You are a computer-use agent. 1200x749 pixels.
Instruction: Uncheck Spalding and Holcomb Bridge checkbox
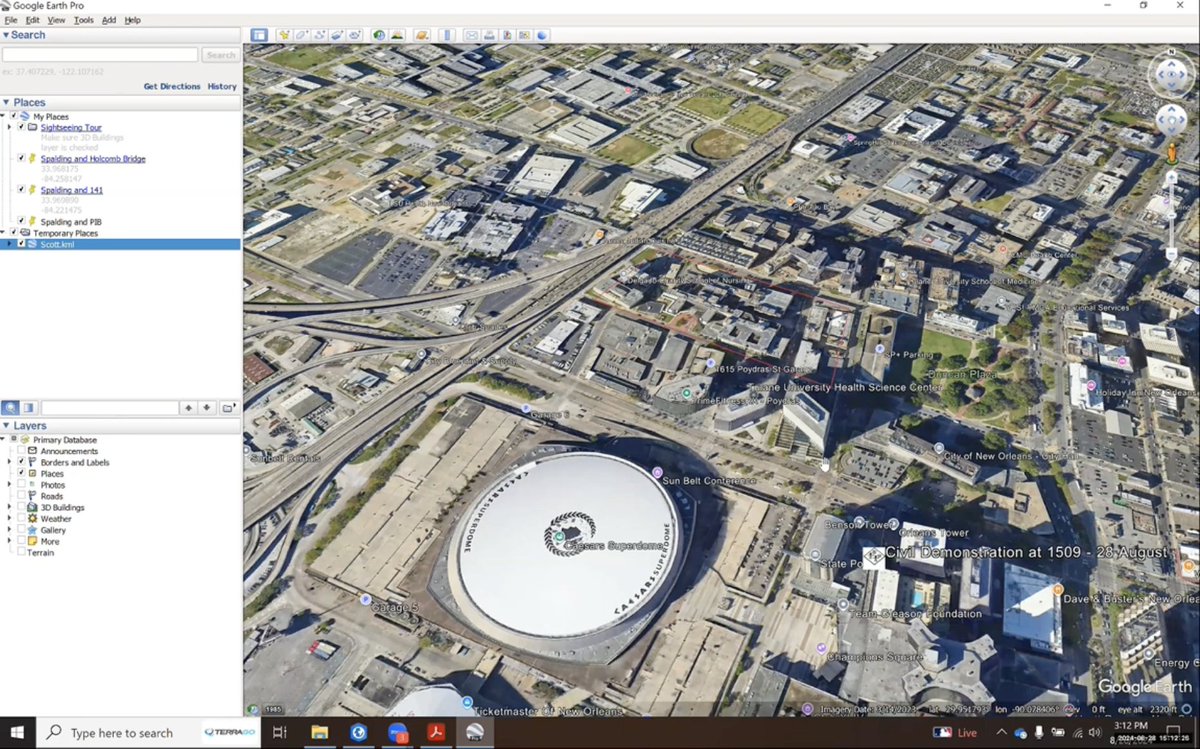(22, 158)
